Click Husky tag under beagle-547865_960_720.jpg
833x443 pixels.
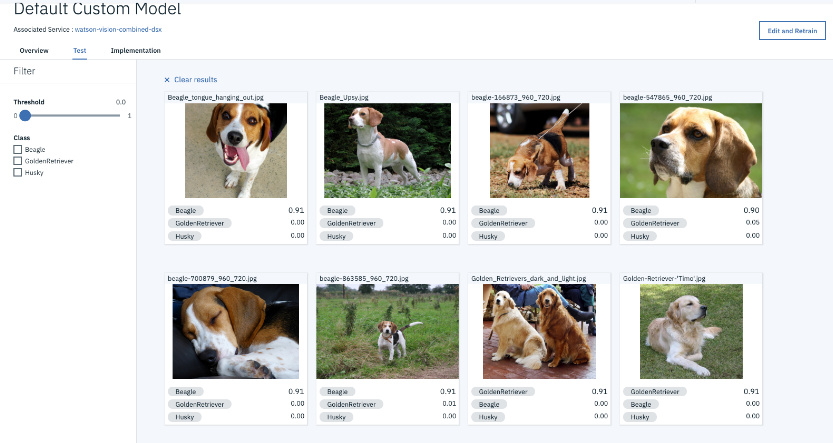pos(640,236)
